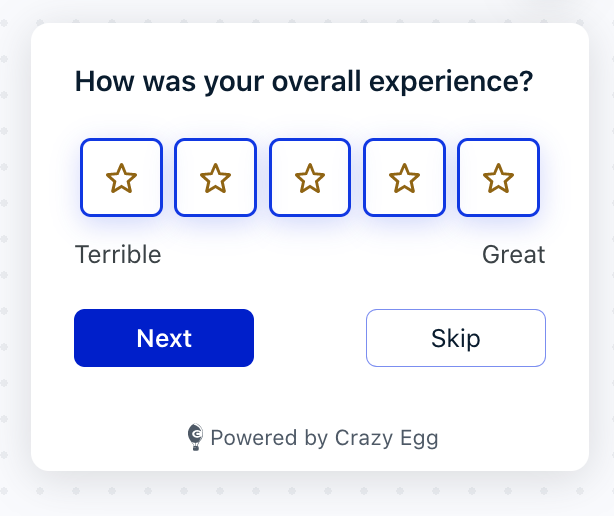Screen dimensions: 614x516
Task: Rate experience as lowest star near Terrible
Action: pos(121,177)
